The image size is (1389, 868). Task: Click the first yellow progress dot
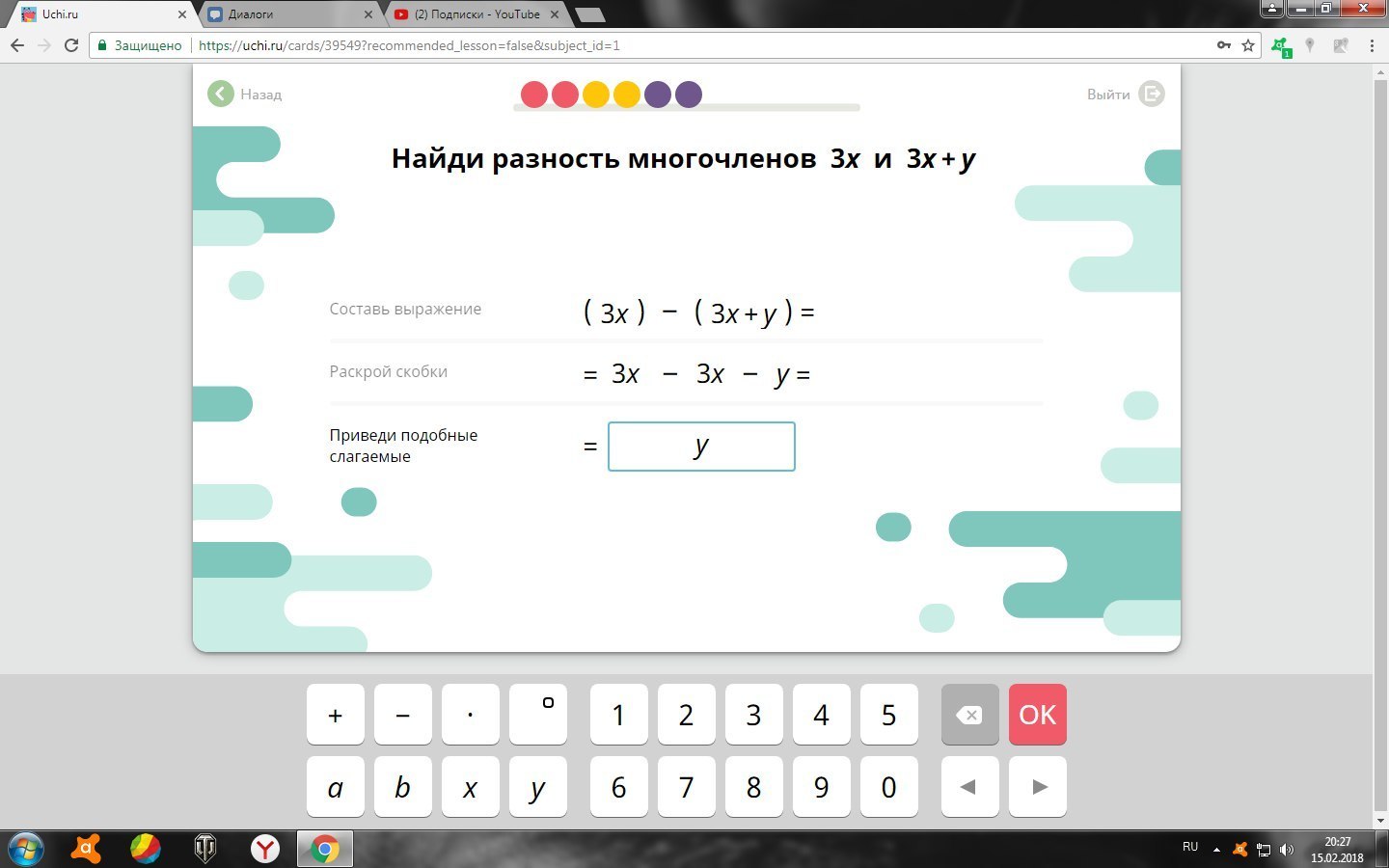click(596, 95)
